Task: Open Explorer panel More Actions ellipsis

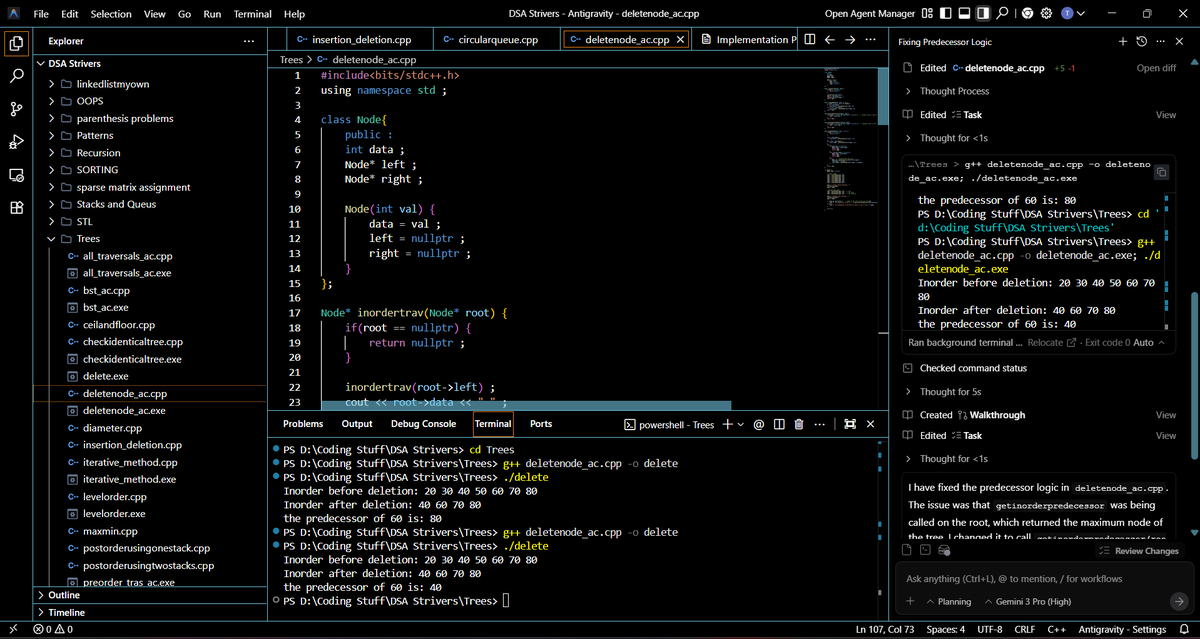Action: 248,41
